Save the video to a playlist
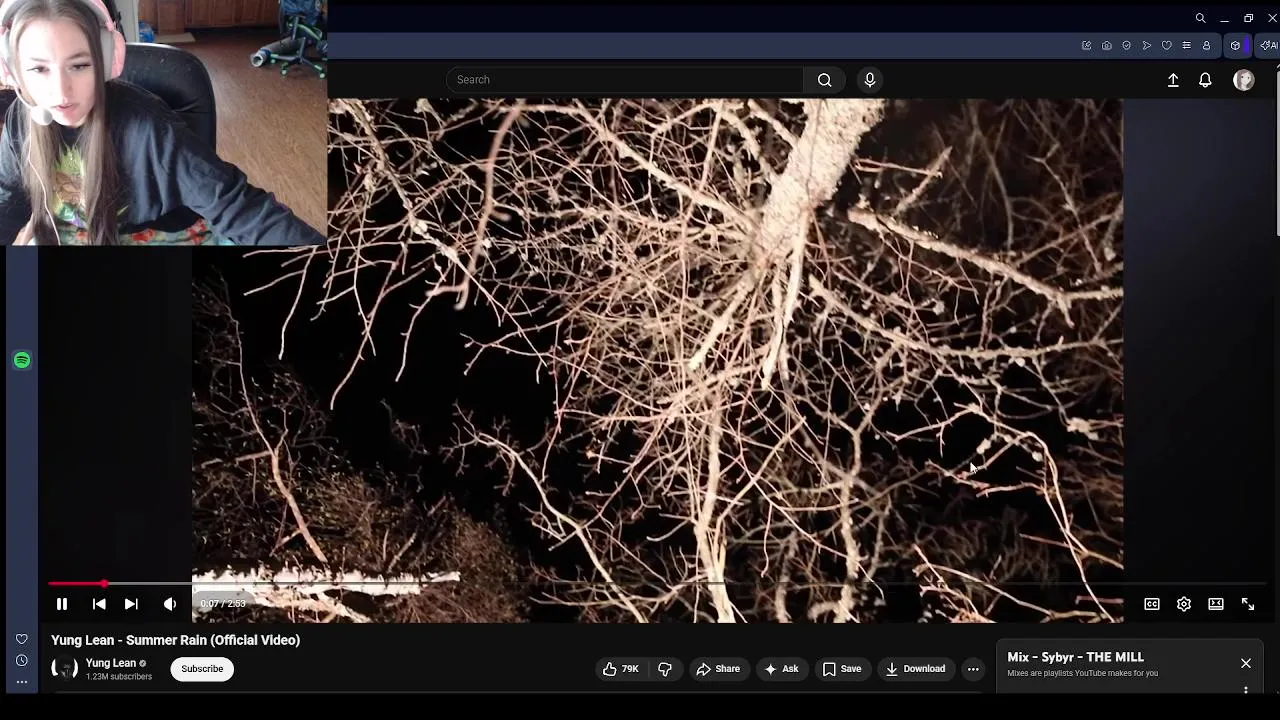This screenshot has height=720, width=1280. [x=841, y=669]
